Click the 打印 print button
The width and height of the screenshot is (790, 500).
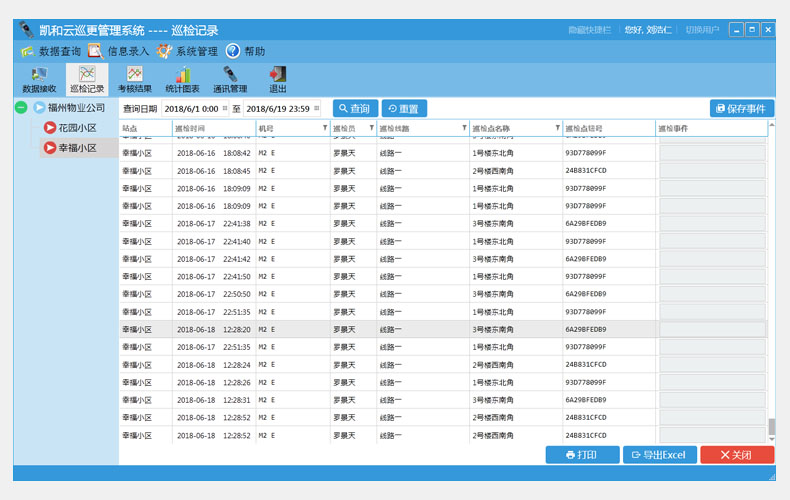pos(582,455)
